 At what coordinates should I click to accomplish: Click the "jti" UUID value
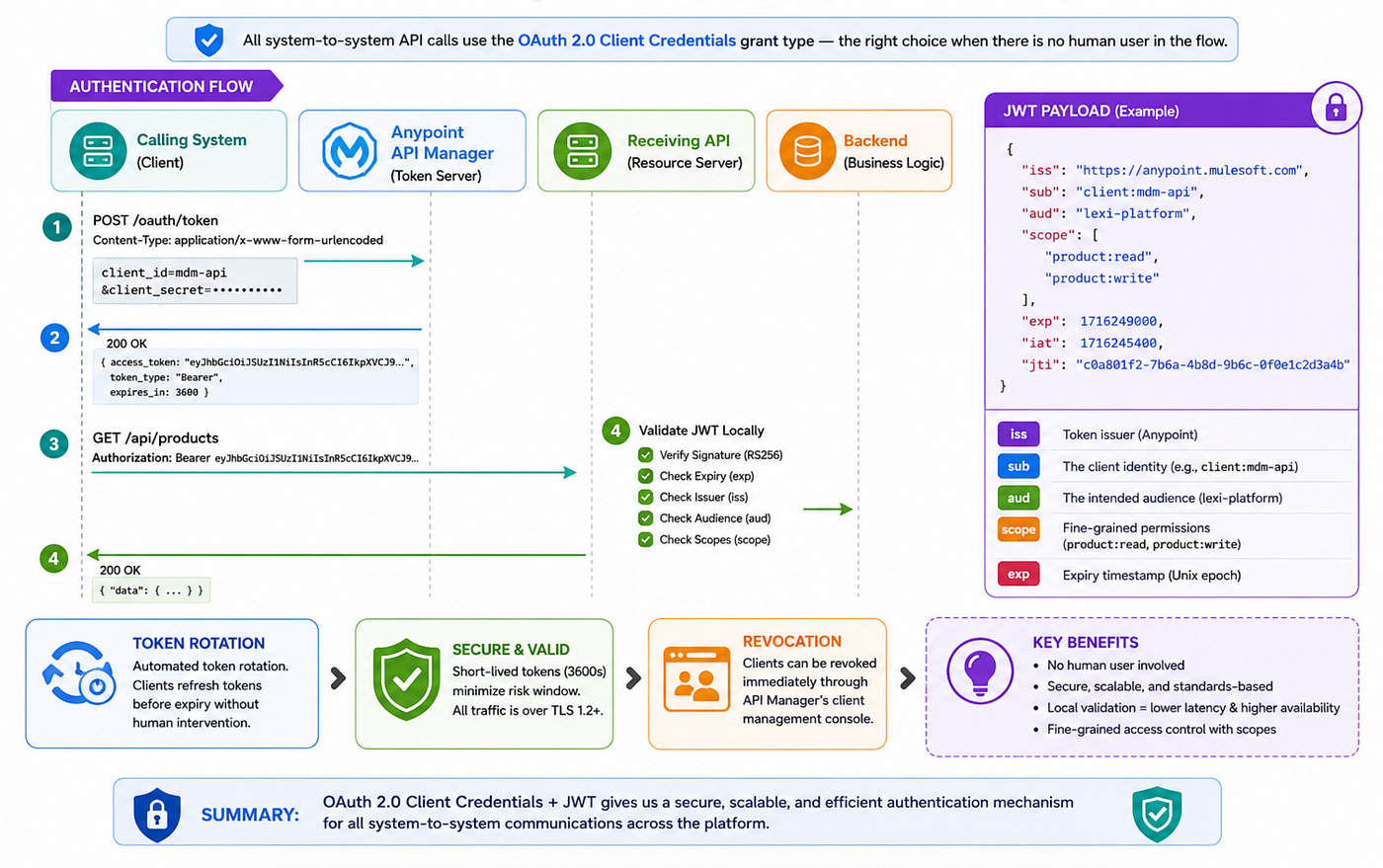1212,364
